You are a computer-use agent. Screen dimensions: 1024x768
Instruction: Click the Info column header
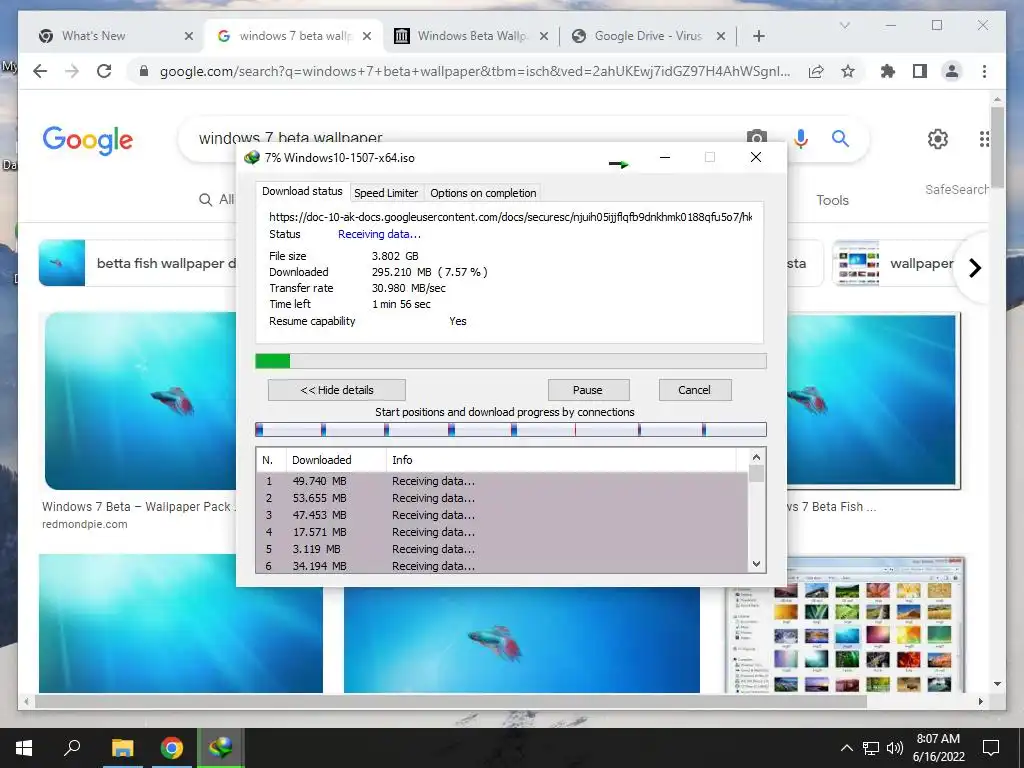point(560,460)
